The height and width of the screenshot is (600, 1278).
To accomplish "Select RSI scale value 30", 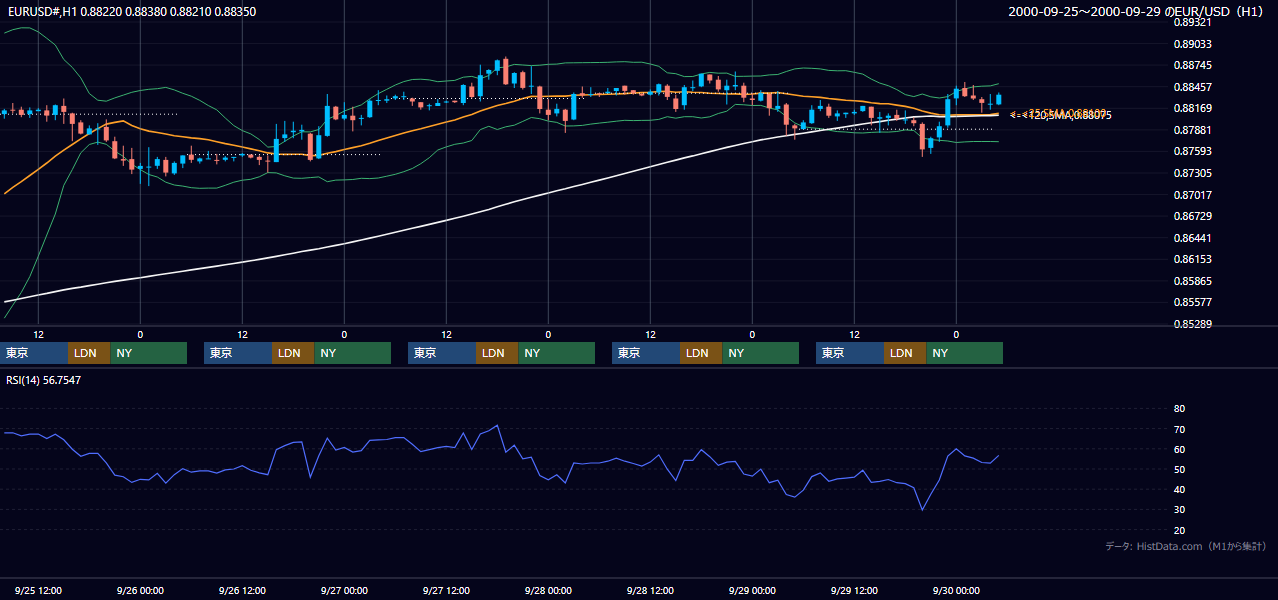I will (x=1179, y=510).
